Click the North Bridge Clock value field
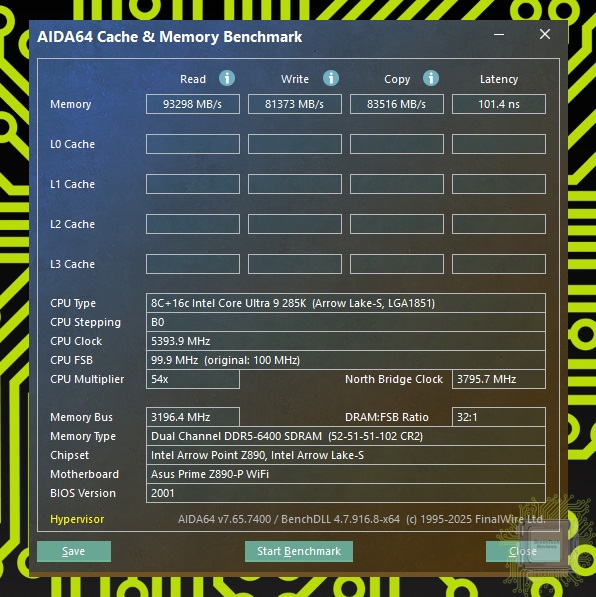Image resolution: width=596 pixels, height=597 pixels. [499, 379]
